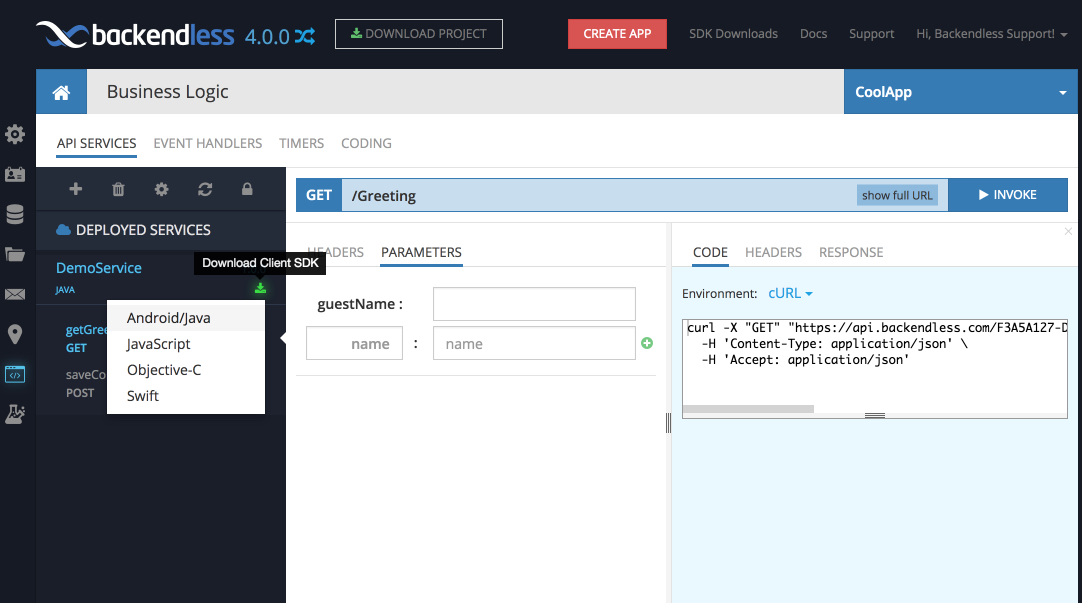Click the INVOKE button
The image size is (1082, 603).
pos(1007,195)
